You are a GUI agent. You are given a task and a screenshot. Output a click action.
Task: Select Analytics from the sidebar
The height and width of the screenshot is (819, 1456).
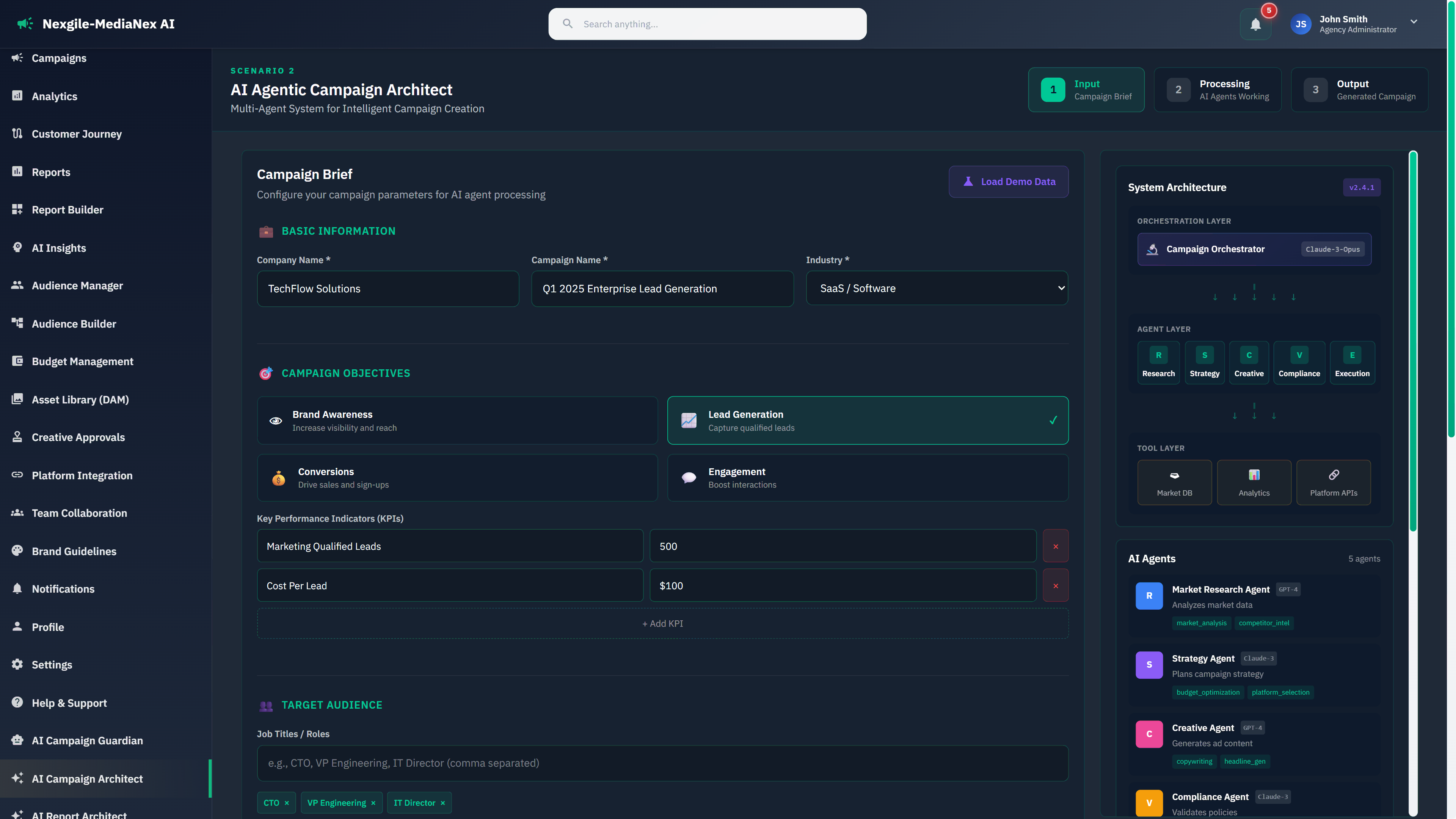[x=55, y=96]
